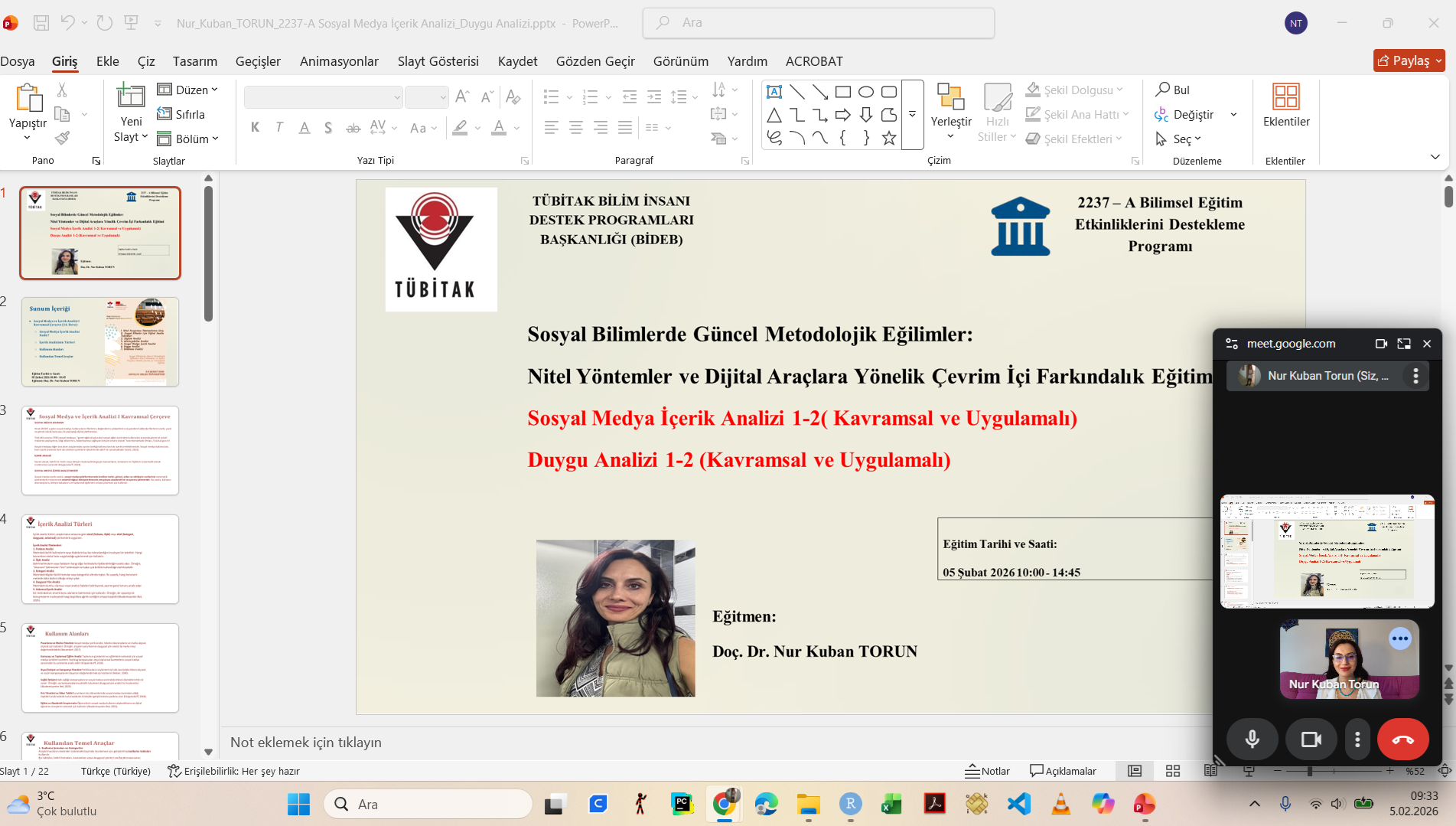Open the Bölüm section dropdown

(187, 139)
